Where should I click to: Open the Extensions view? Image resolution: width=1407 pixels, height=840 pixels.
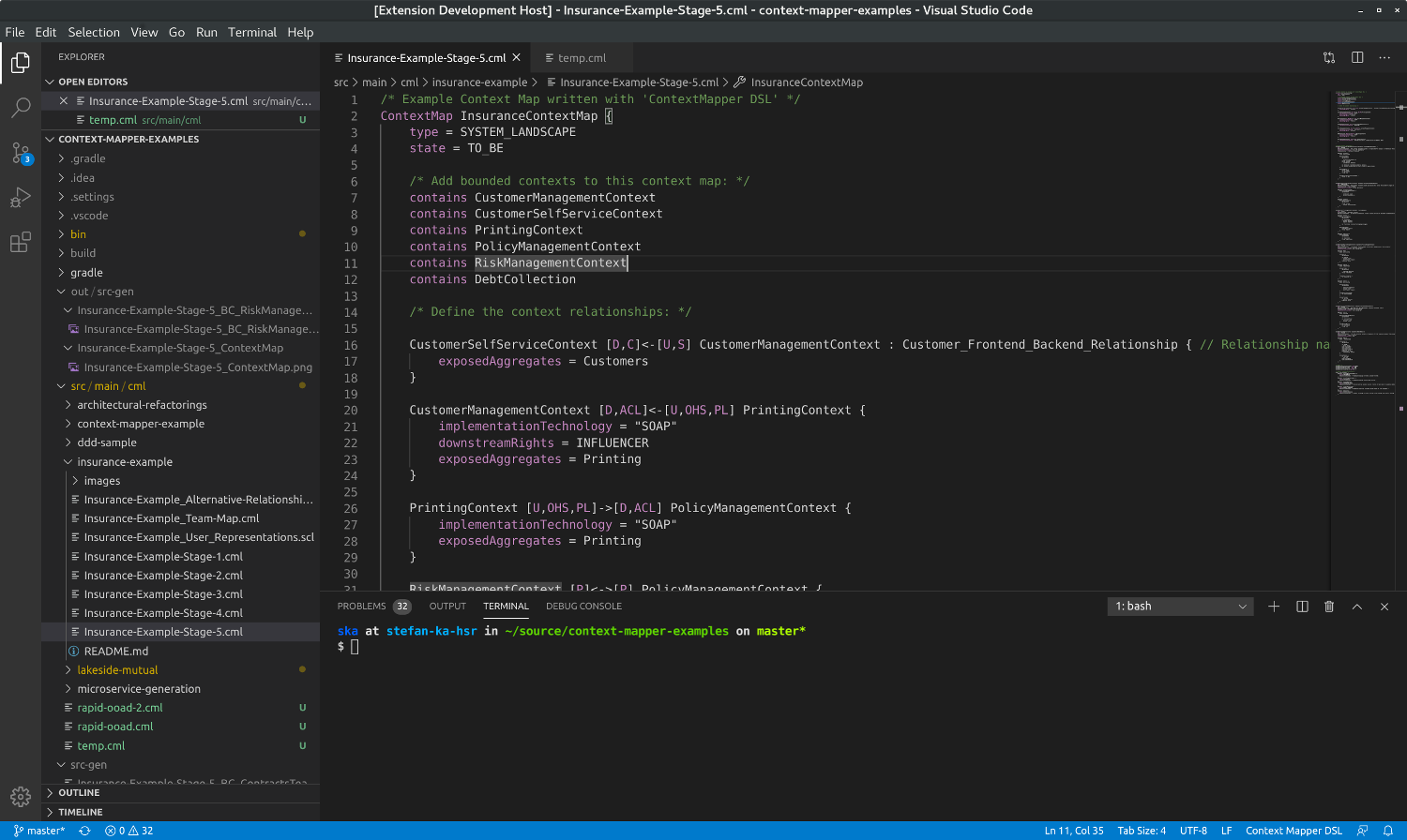pos(20,242)
